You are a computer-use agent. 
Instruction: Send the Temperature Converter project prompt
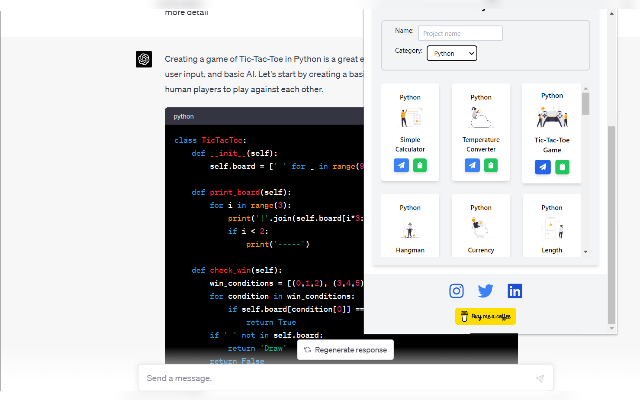472,165
